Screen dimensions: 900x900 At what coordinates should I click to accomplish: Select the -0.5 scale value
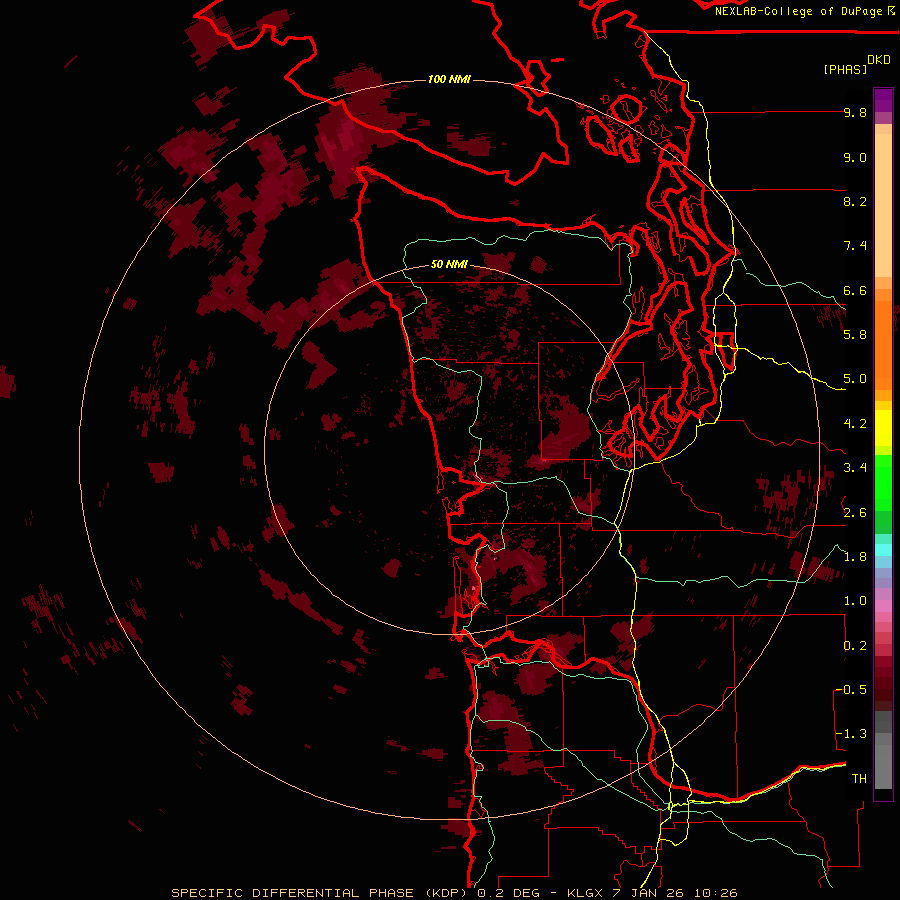(851, 690)
